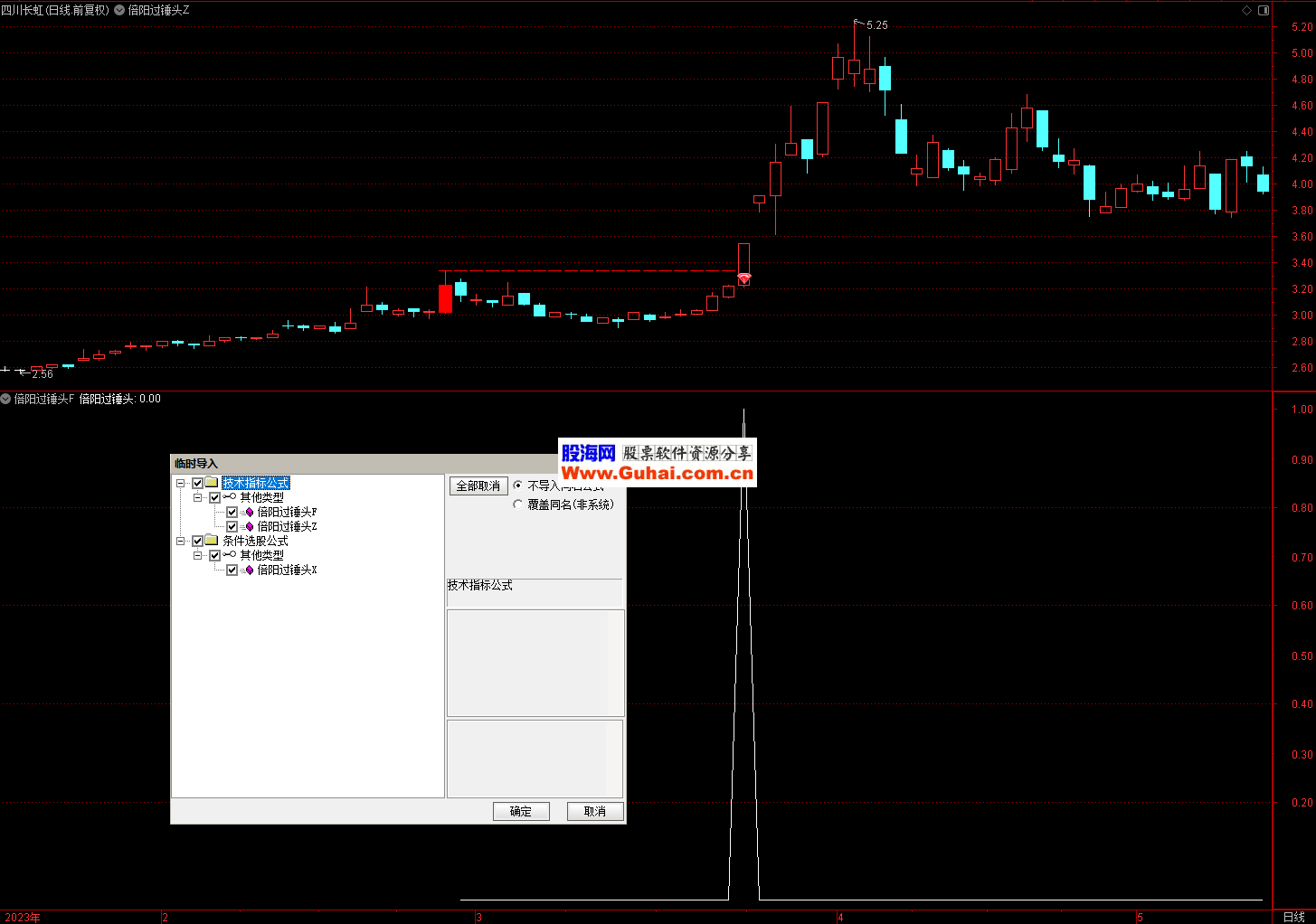Viewport: 1316px width, 924px height.
Task: Open the dropdown arrow beside 倍阳过锤头Z indicator
Action: pos(119,10)
